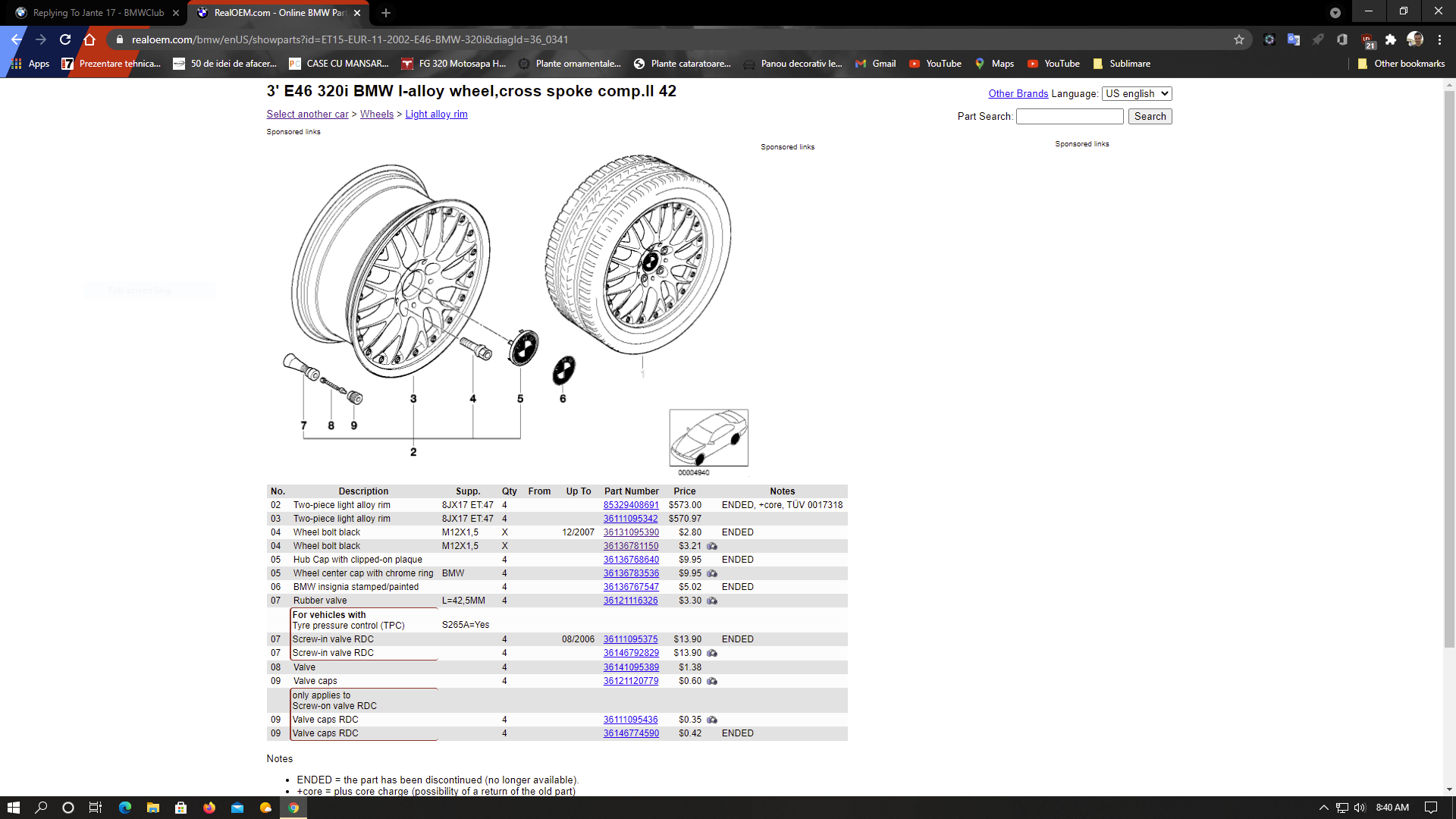Click the browser Back arrow
Viewport: 1456px width, 819px height.
17,39
